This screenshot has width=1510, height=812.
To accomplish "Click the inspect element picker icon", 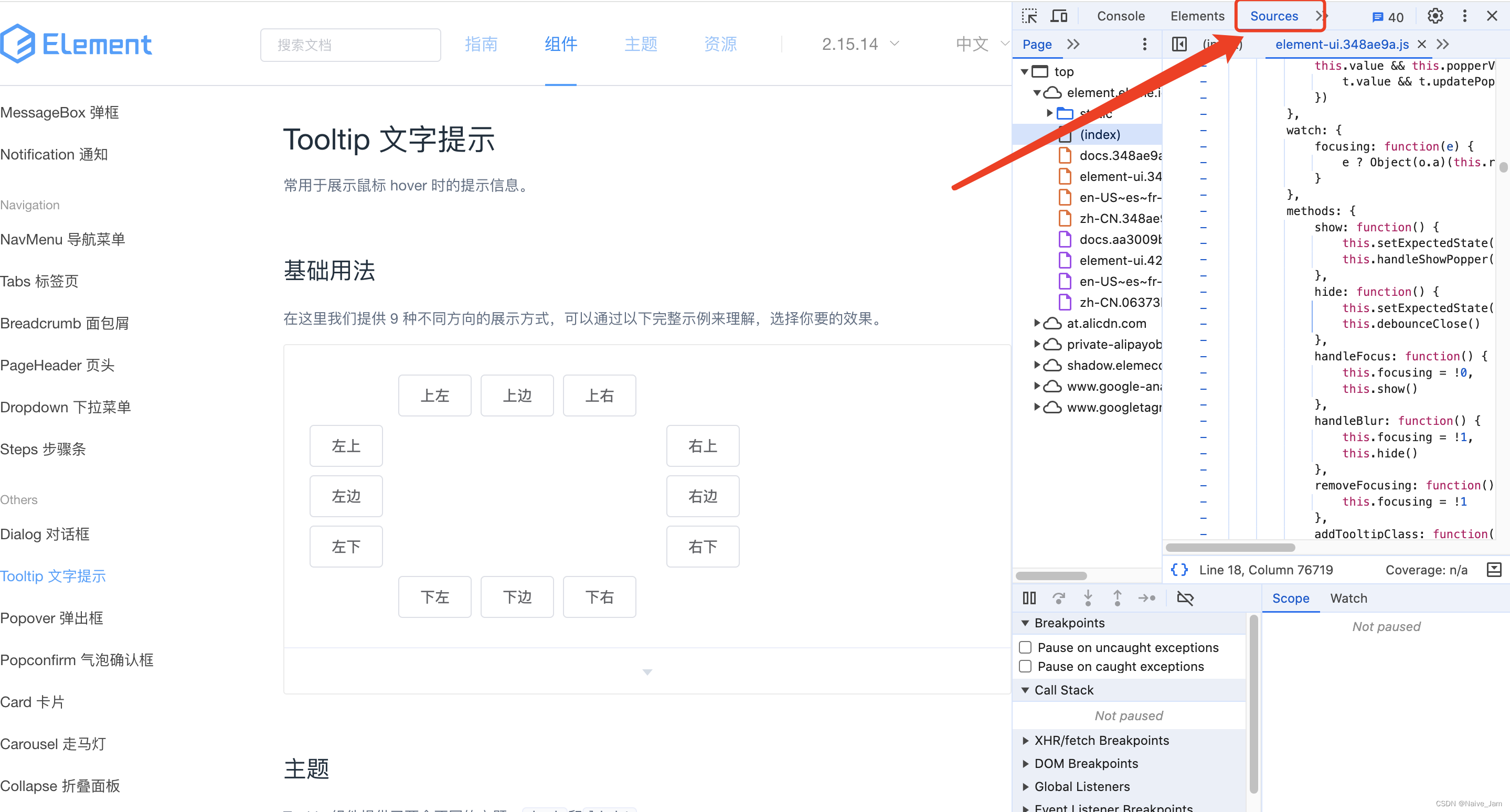I will [1029, 16].
